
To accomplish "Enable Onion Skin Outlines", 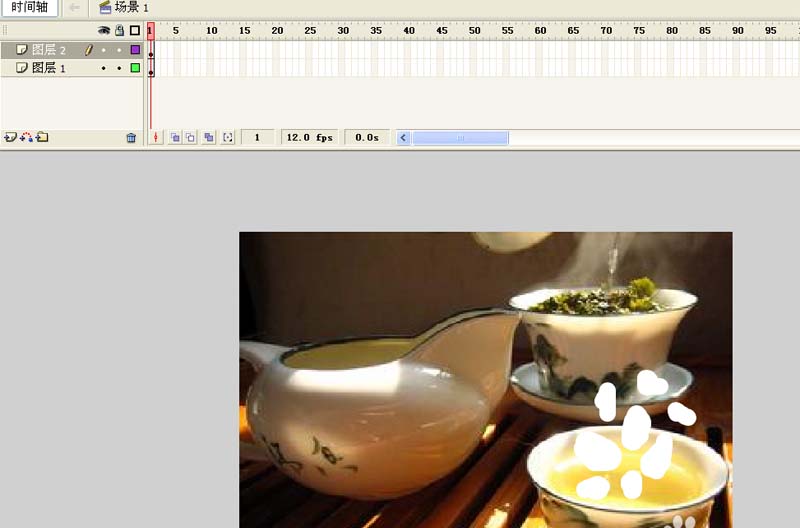I will tap(190, 138).
